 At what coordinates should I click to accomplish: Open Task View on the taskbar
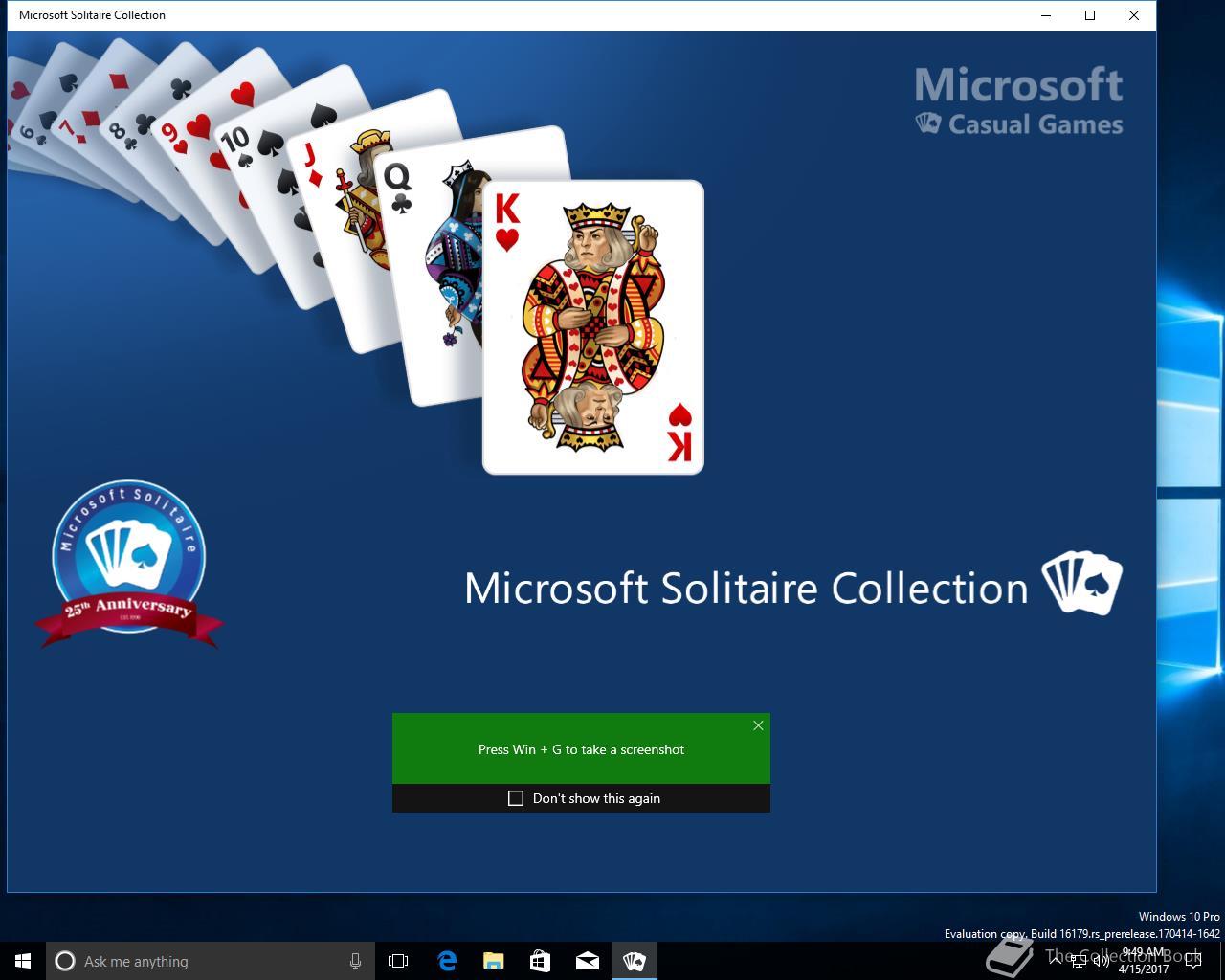pos(398,961)
